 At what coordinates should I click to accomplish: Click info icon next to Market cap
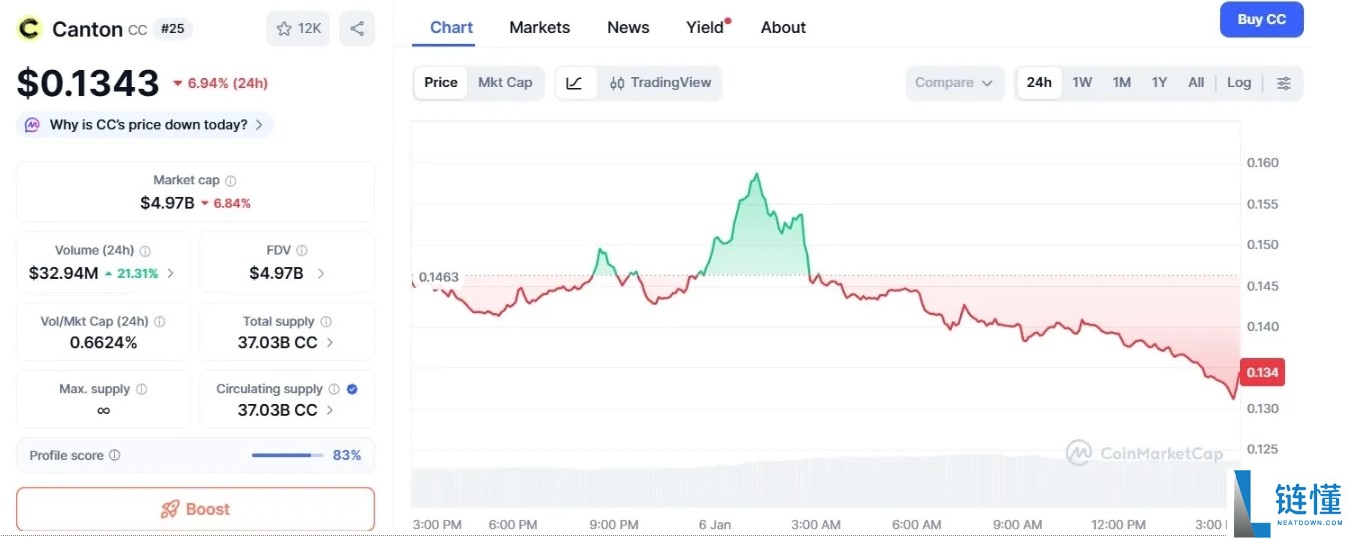(x=231, y=181)
